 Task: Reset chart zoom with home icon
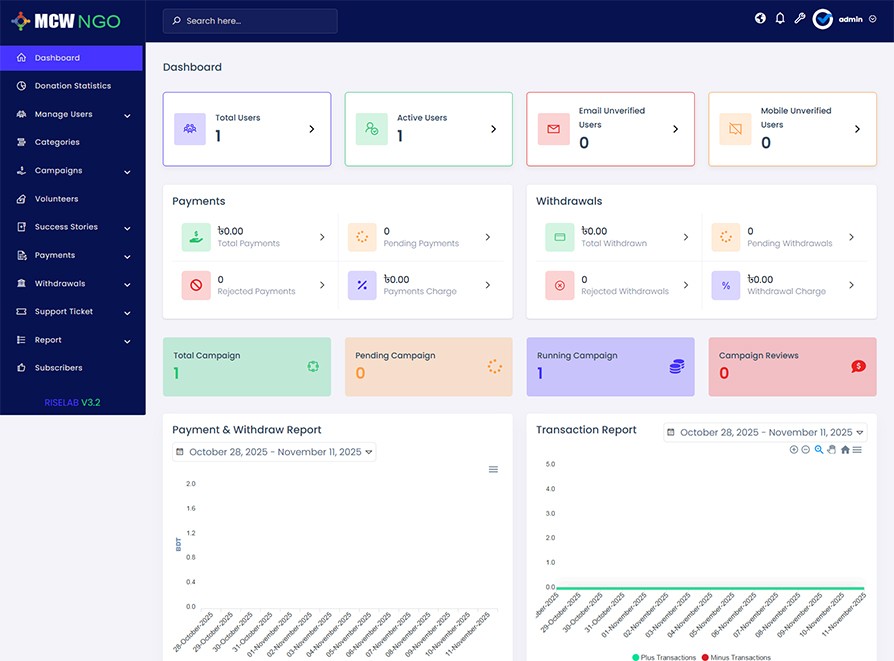point(845,450)
